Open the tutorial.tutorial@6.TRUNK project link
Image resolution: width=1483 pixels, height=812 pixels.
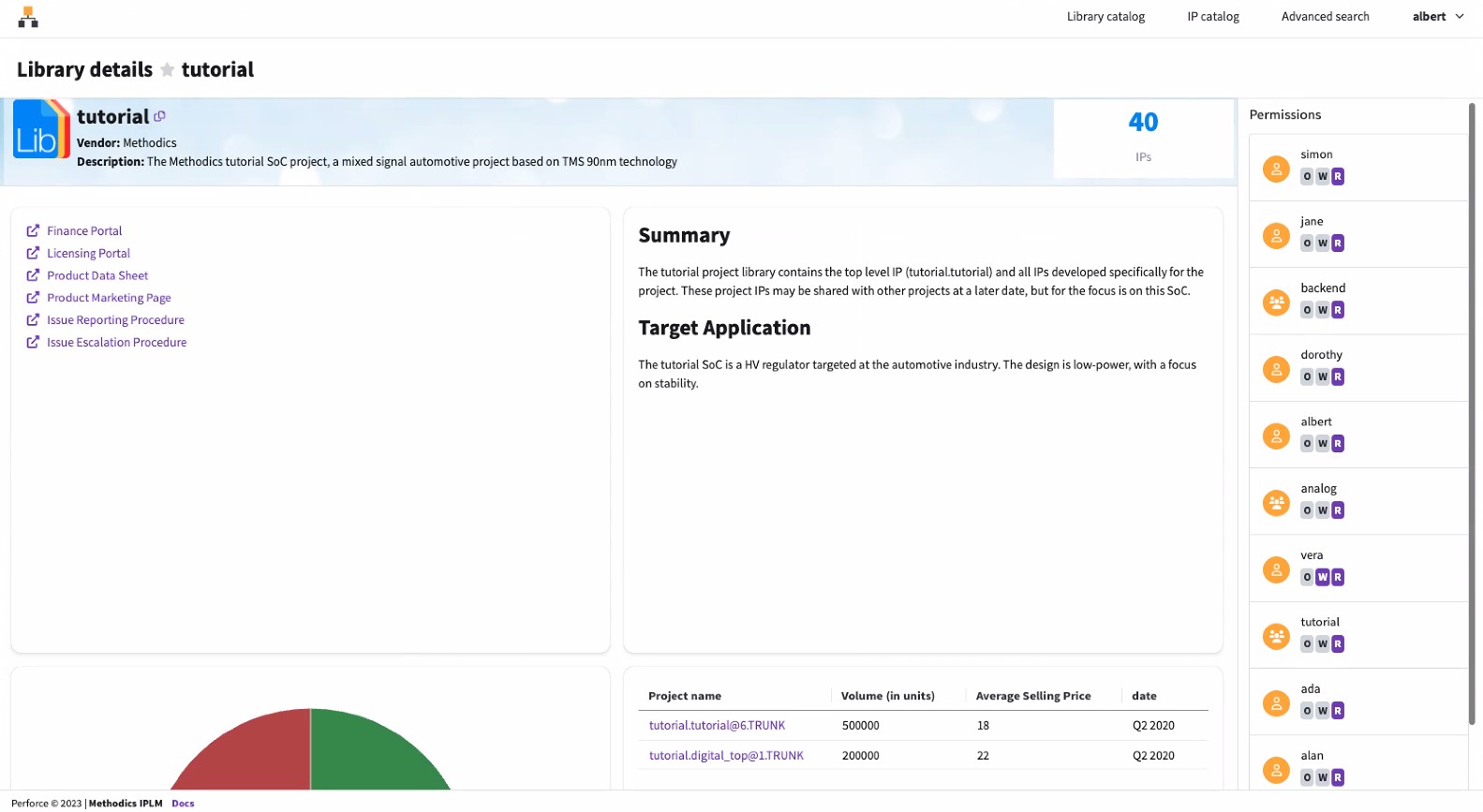pyautogui.click(x=717, y=726)
